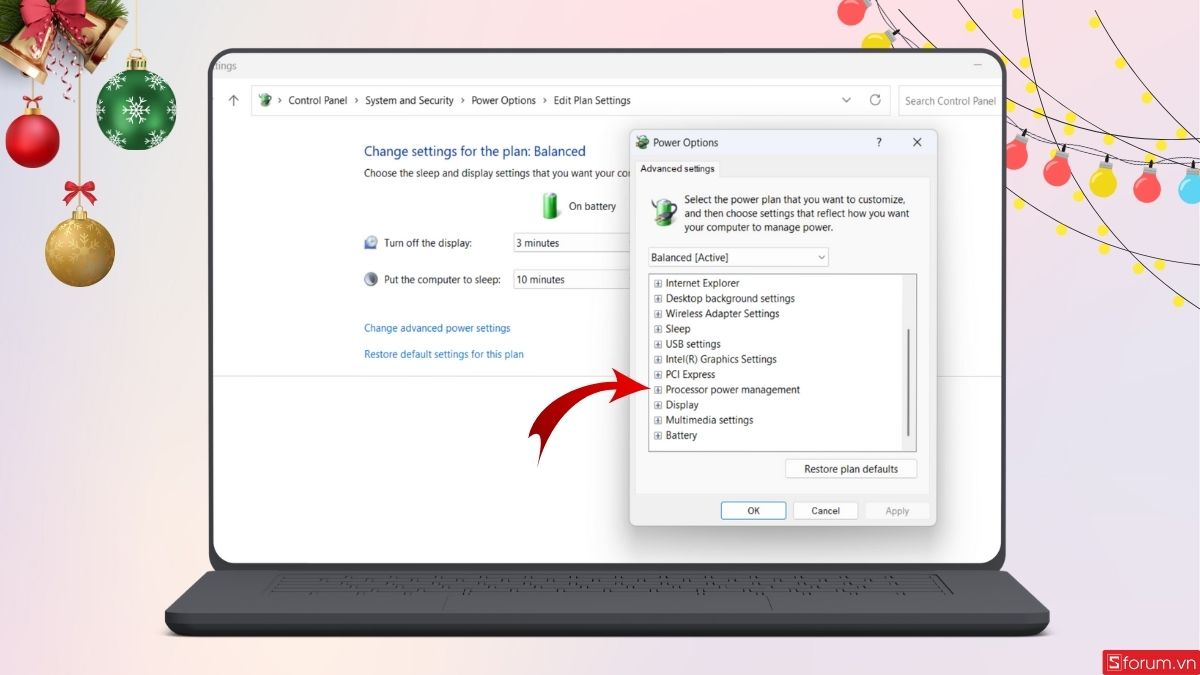Go to Control Panel in breadcrumb
This screenshot has width=1200, height=675.
[318, 101]
